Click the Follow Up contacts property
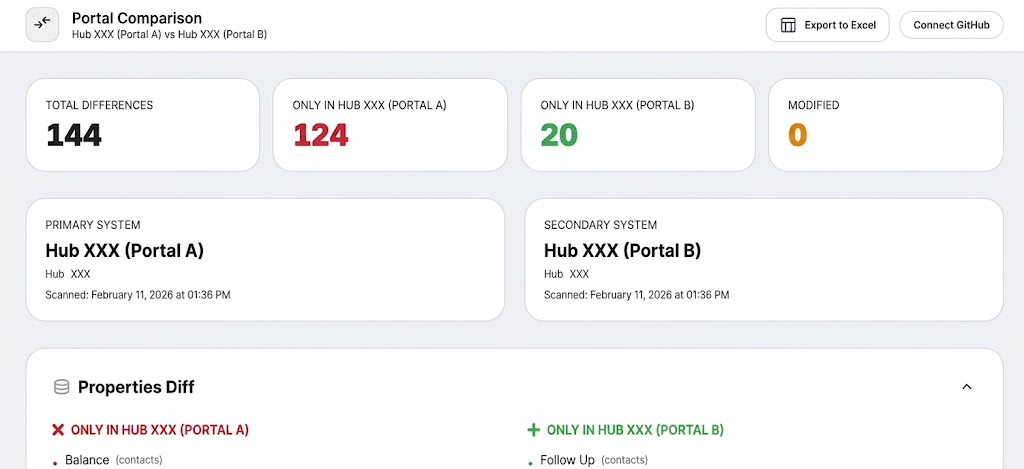The width and height of the screenshot is (1024, 469). 594,460
